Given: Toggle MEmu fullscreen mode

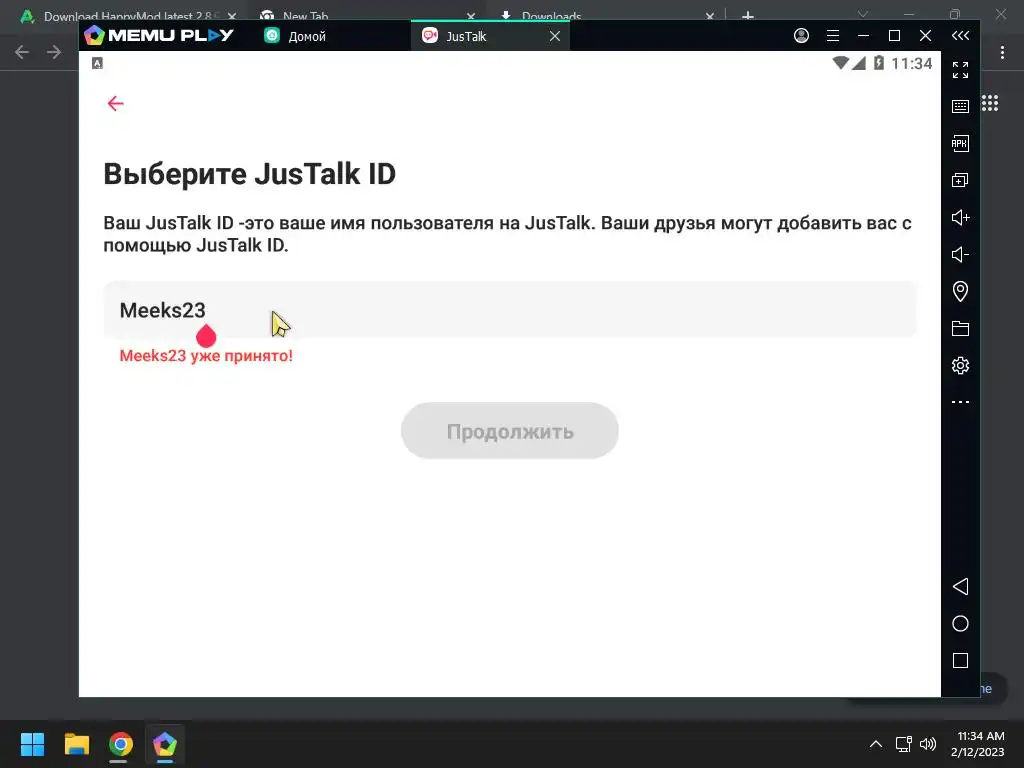Looking at the screenshot, I should pyautogui.click(x=960, y=70).
